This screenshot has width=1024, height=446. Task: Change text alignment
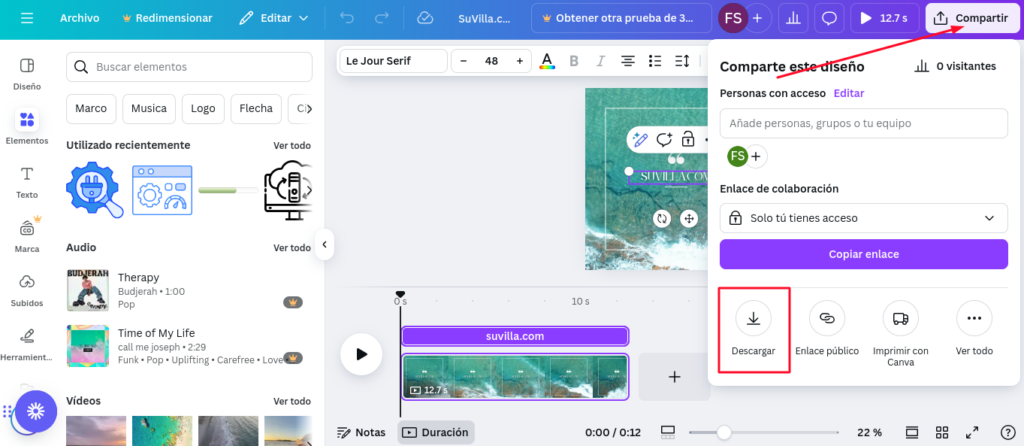628,61
